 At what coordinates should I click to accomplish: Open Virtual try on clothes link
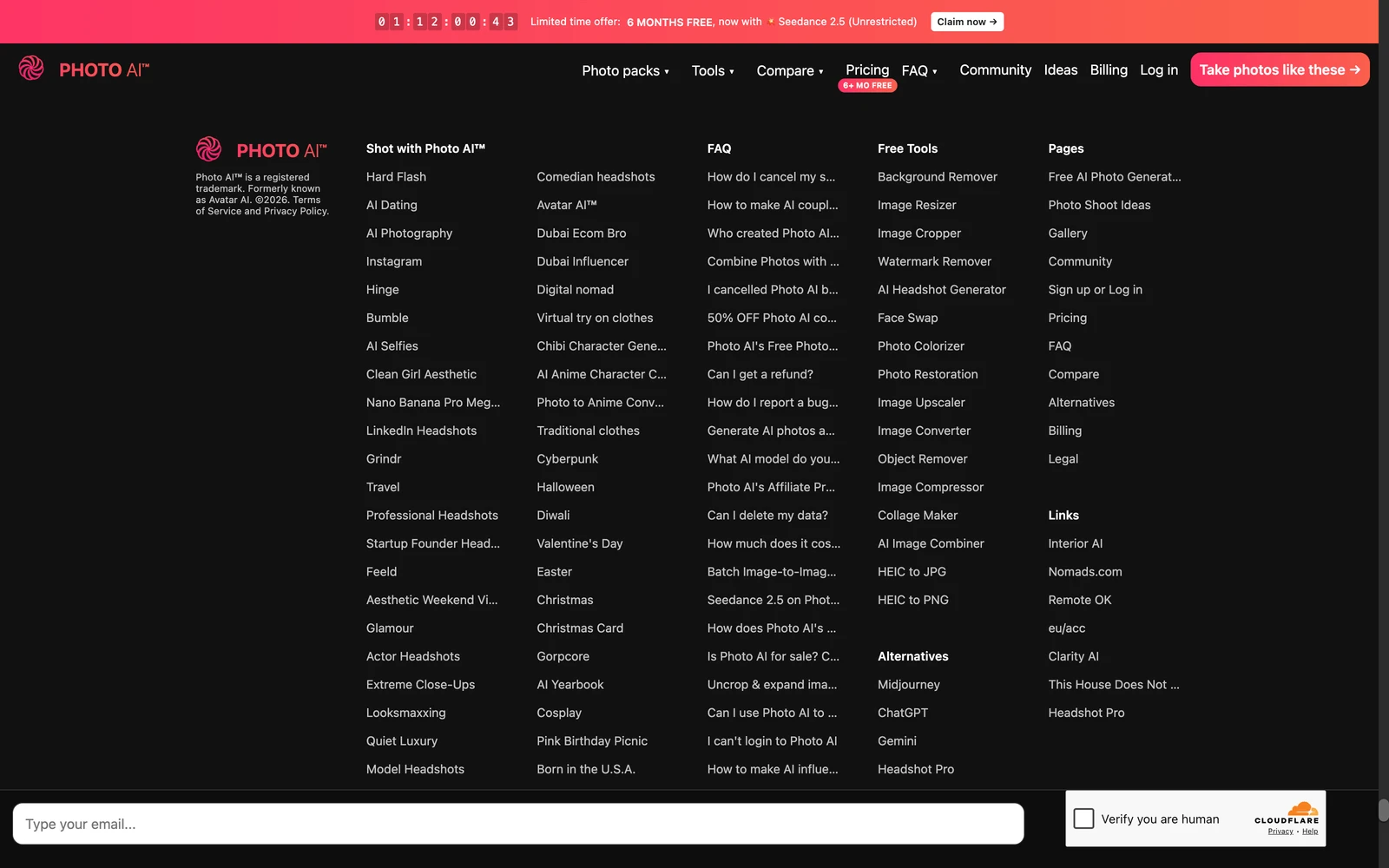595,318
